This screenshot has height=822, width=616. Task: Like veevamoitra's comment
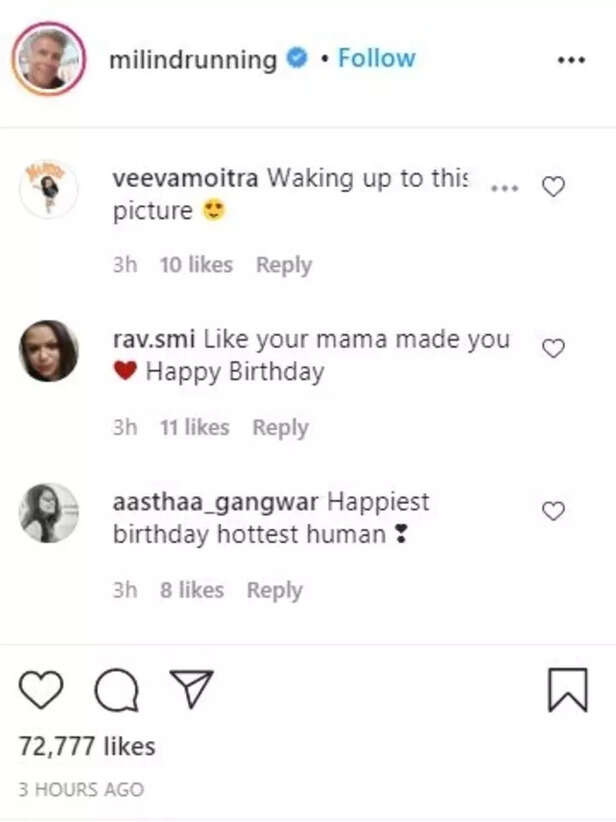point(553,186)
